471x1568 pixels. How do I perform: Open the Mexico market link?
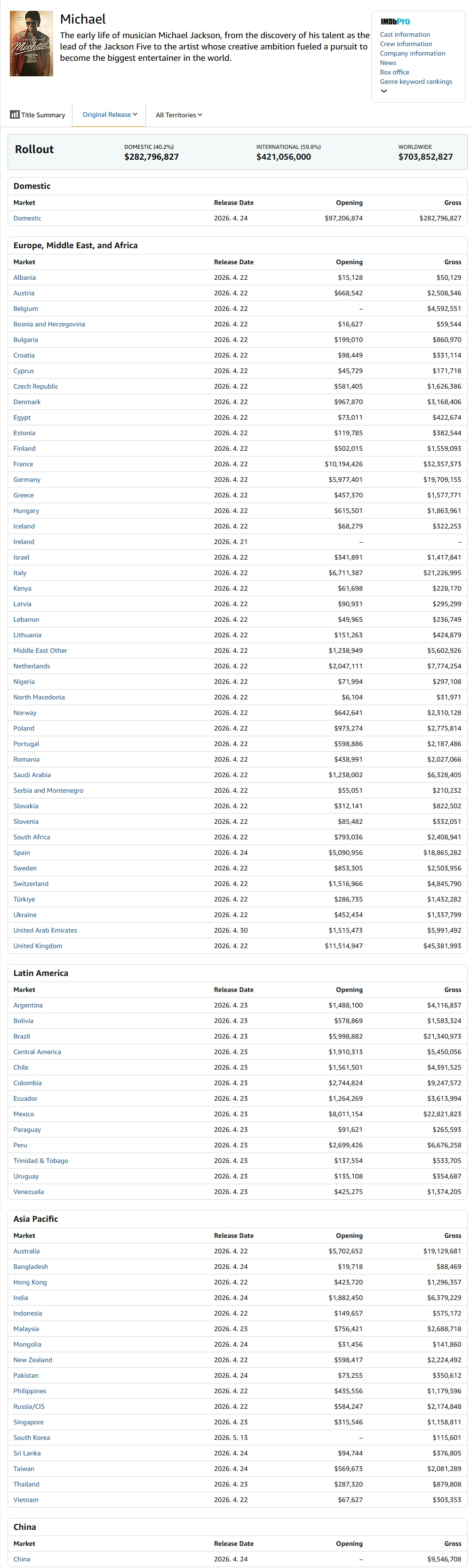tap(24, 1114)
